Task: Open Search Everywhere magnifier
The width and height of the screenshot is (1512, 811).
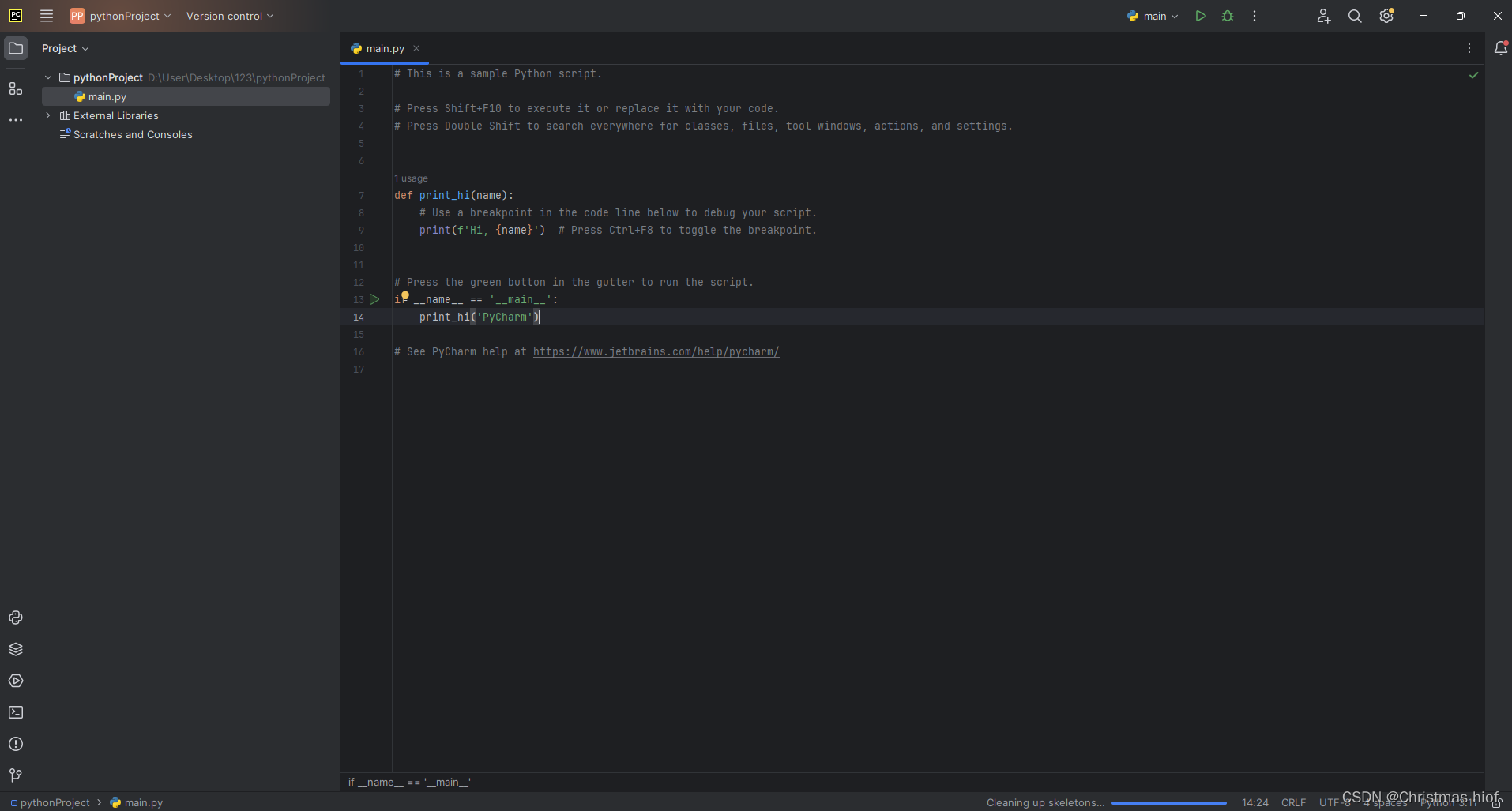Action: 1355,16
